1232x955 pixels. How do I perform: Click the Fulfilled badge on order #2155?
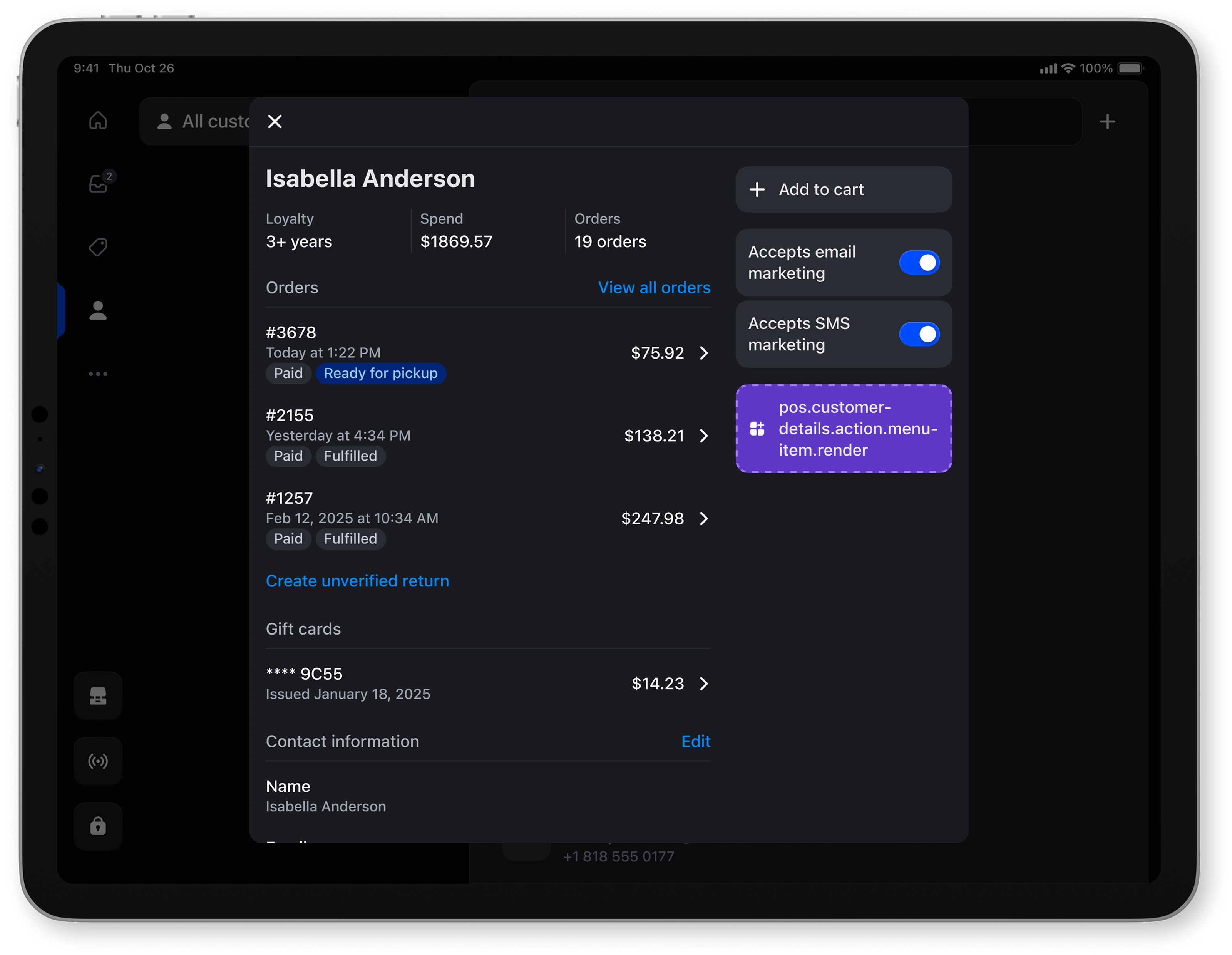click(350, 456)
